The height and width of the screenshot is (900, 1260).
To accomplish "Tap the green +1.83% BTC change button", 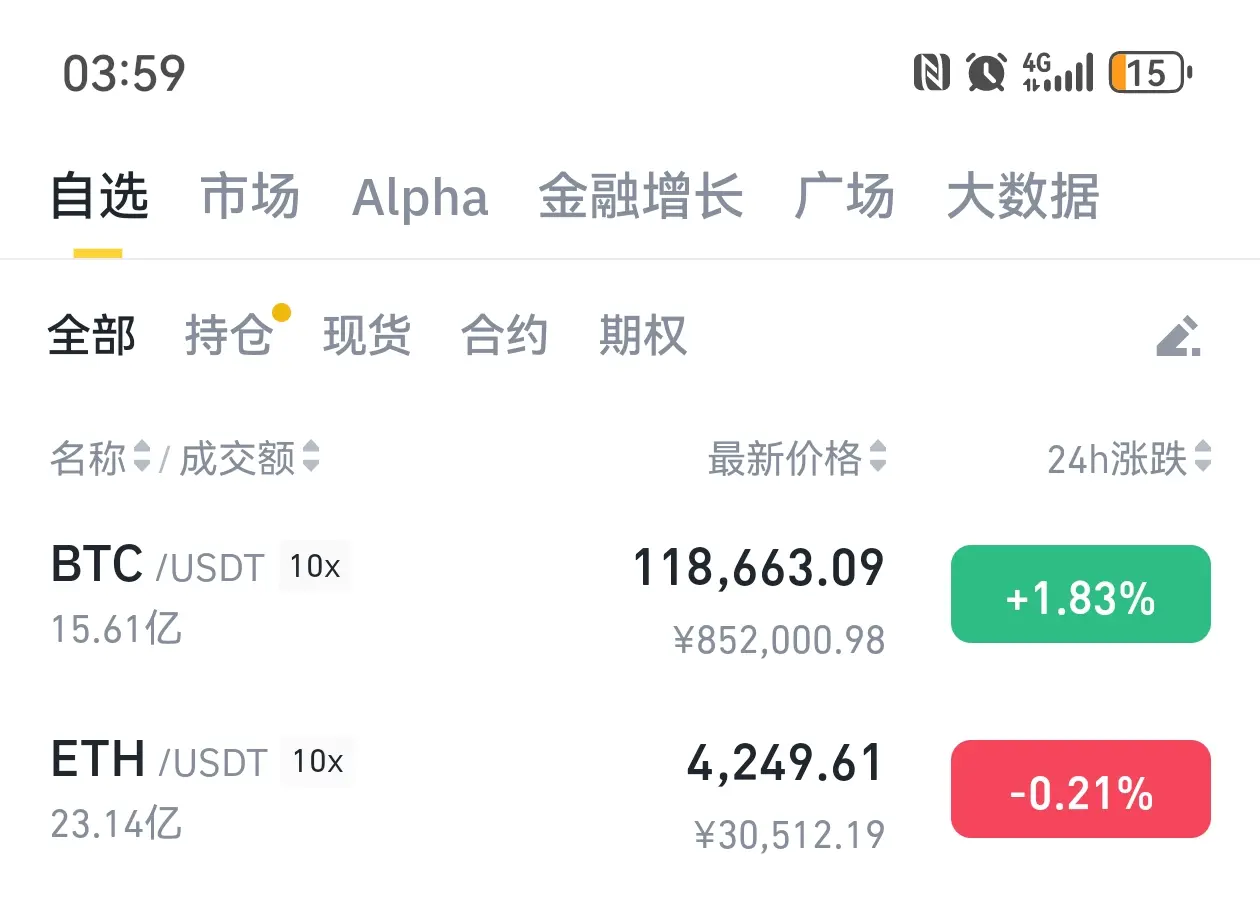I will [1081, 594].
